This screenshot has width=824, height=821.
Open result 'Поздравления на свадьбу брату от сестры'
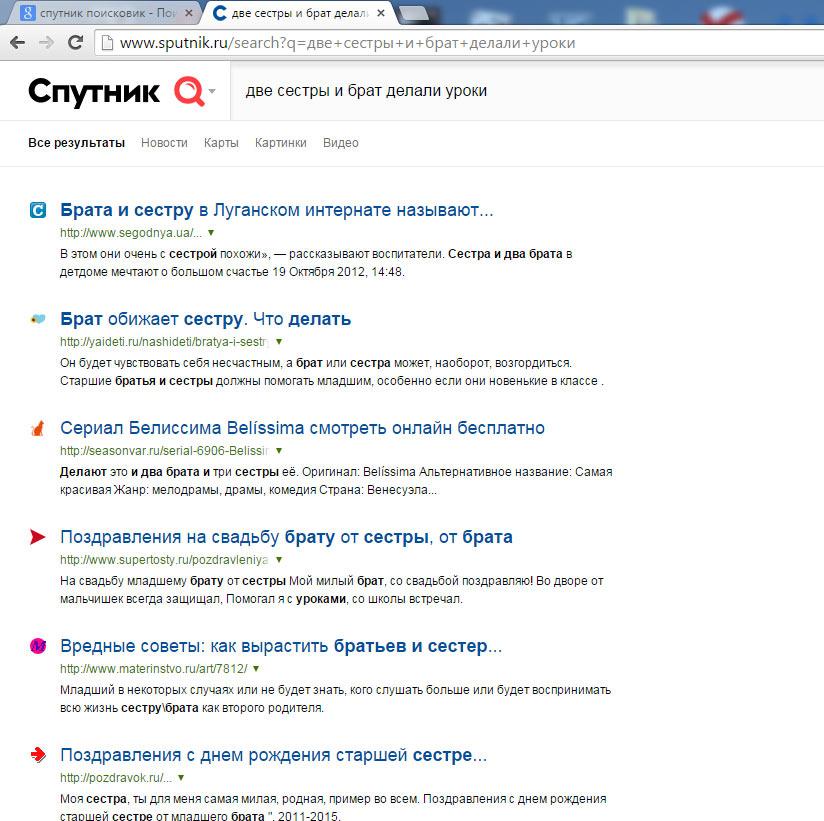286,537
